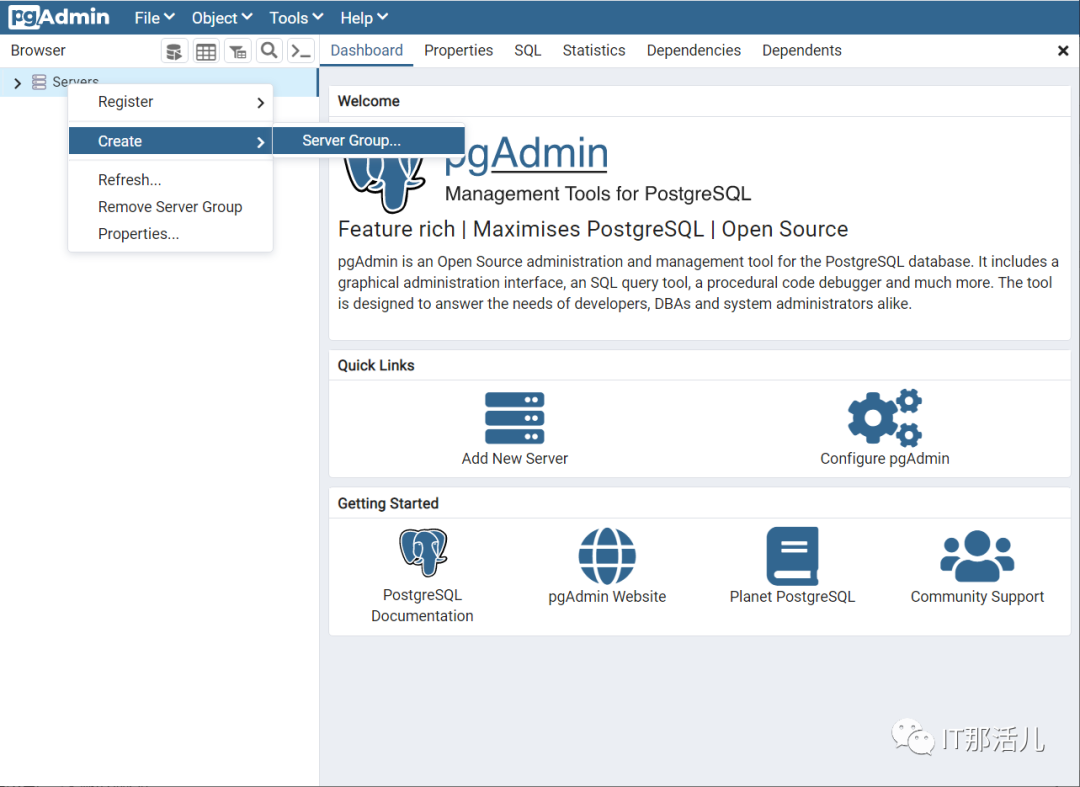The image size is (1080, 787).
Task: Click the PostgreSQL Documentation elephant icon
Action: 423,552
